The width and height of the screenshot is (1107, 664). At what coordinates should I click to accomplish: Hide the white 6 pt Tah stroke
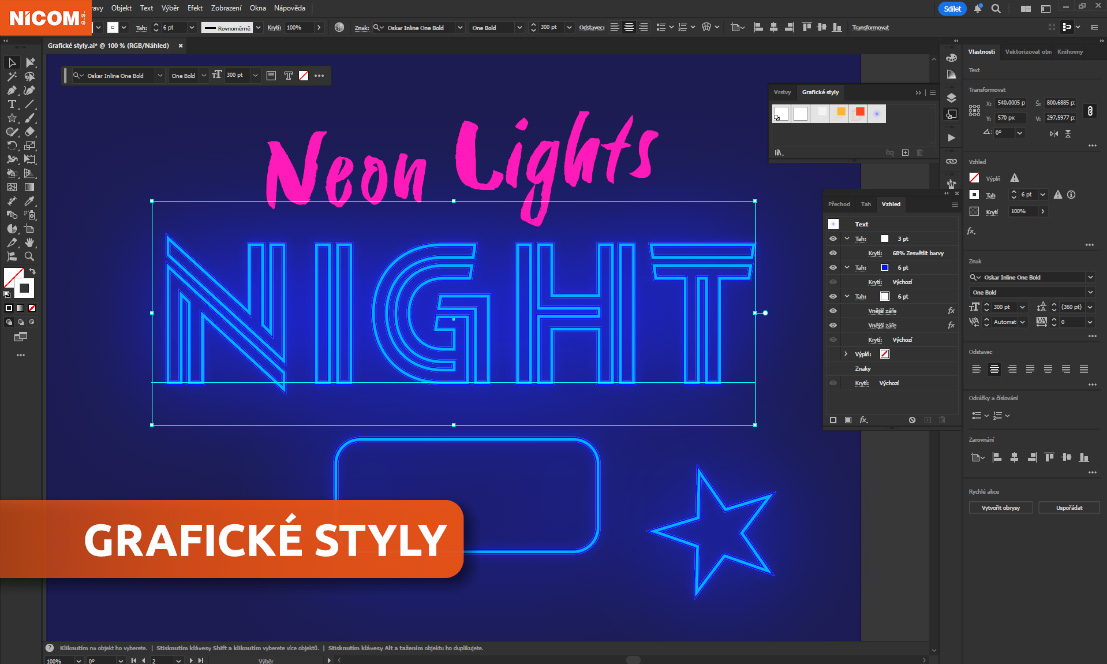tap(833, 296)
